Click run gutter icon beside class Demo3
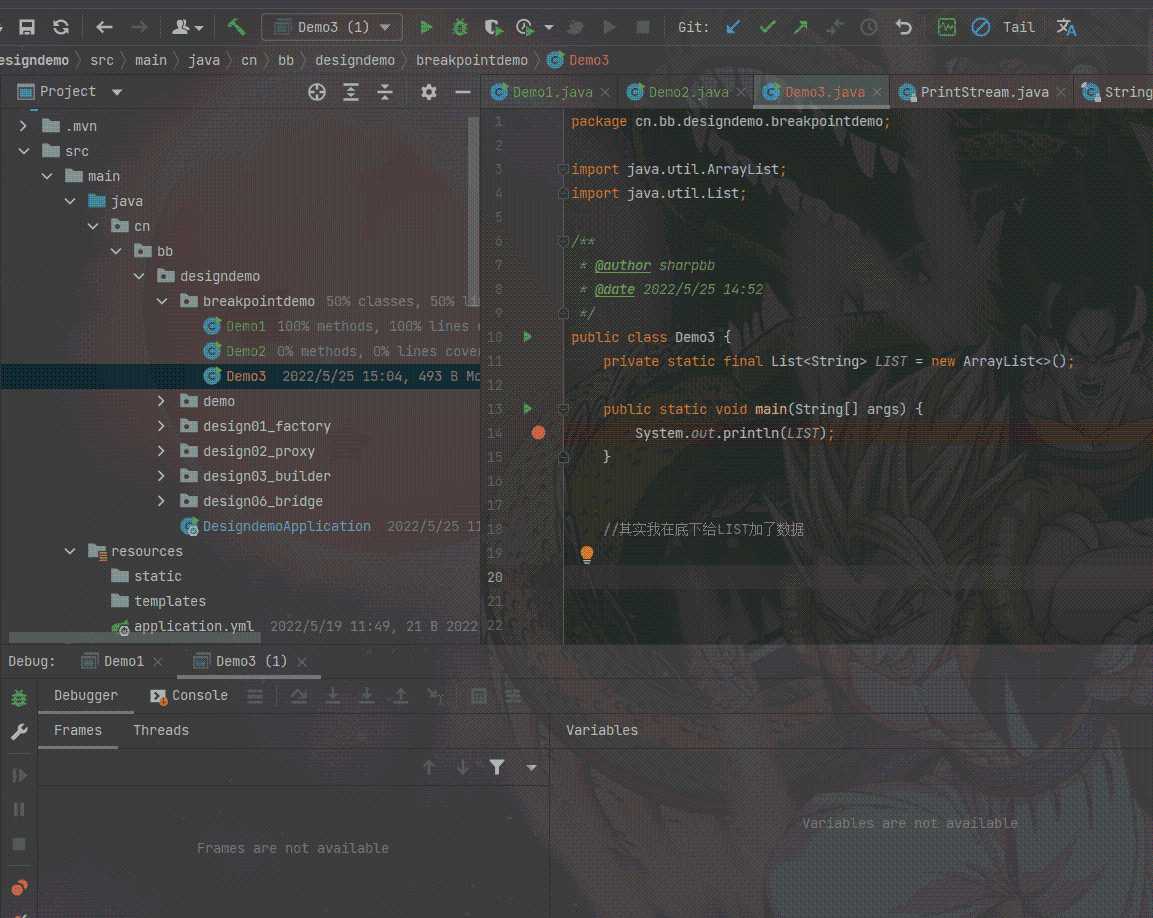This screenshot has height=918, width=1153. point(527,337)
